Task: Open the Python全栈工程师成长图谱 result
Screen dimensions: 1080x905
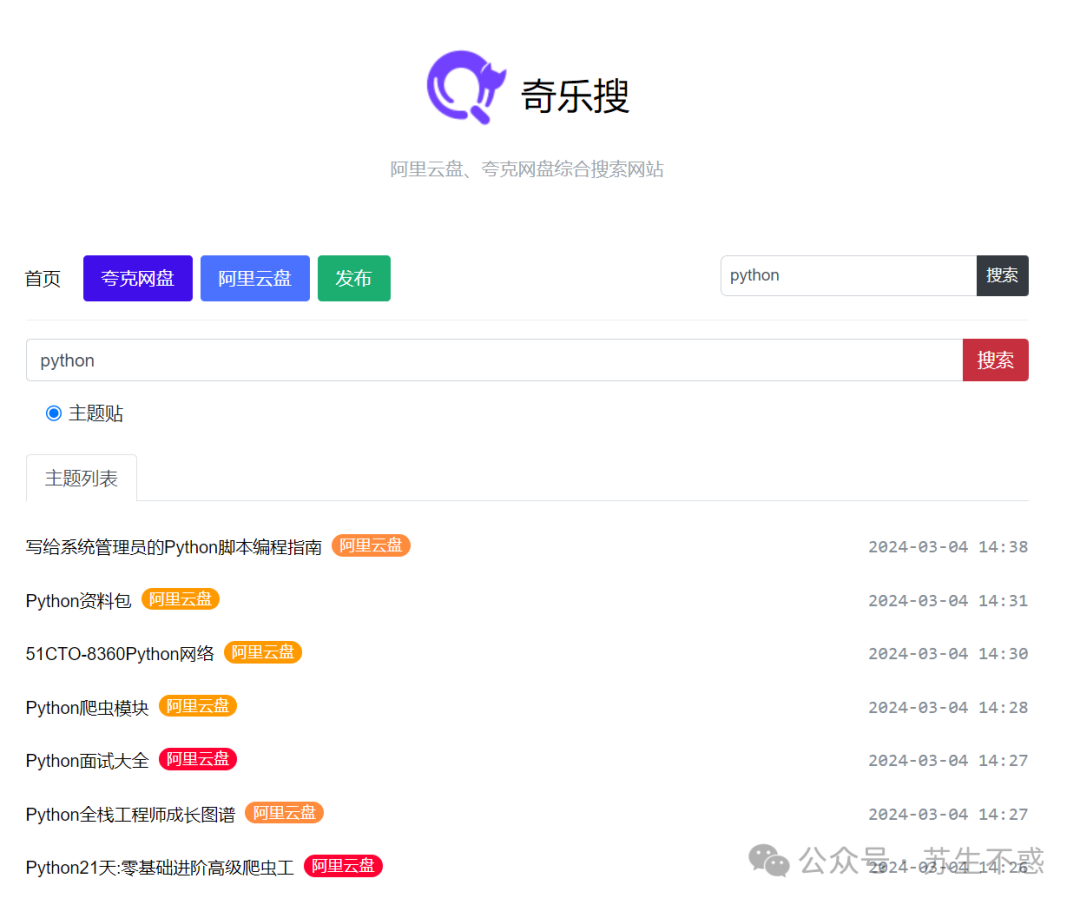Action: (x=130, y=815)
